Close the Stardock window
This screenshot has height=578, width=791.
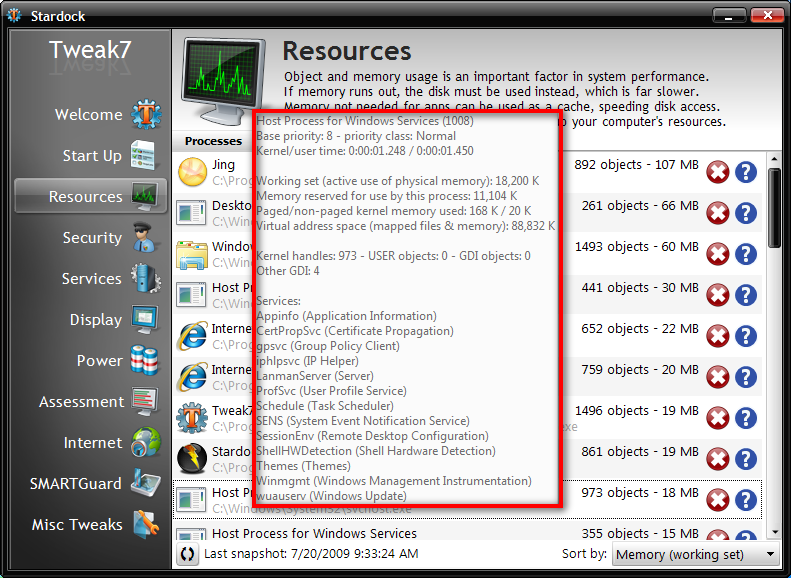tap(767, 16)
